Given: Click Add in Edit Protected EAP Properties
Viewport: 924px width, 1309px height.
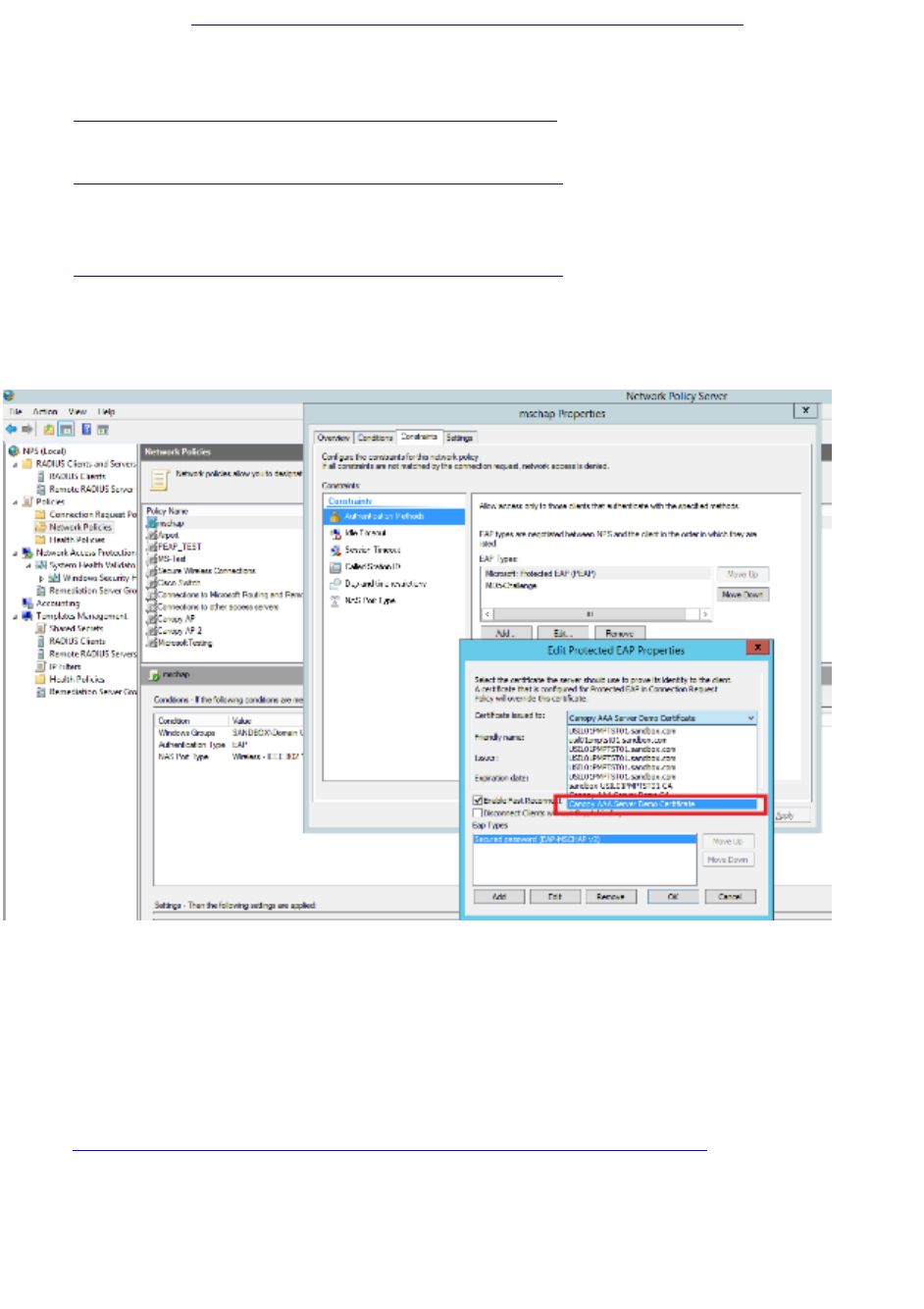Looking at the screenshot, I should click(499, 897).
